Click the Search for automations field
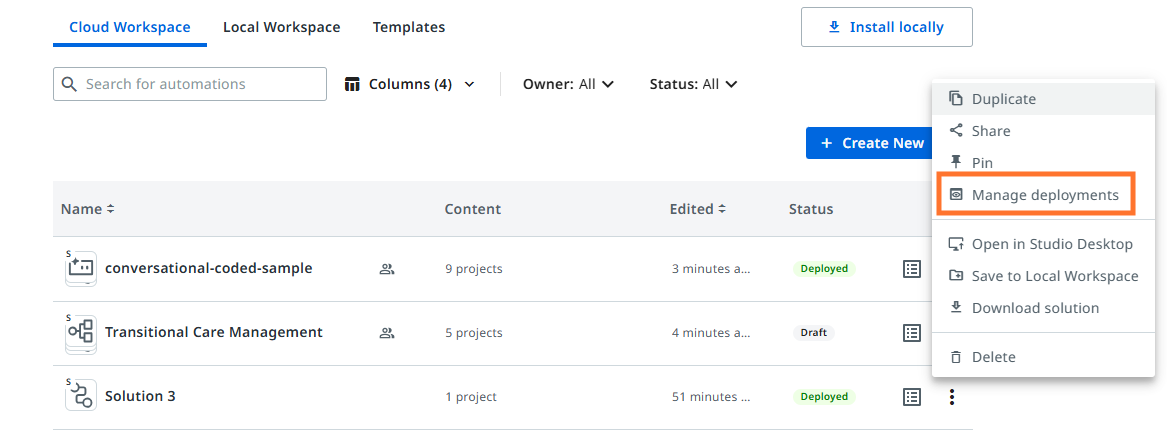This screenshot has height=434, width=1167. tap(190, 84)
